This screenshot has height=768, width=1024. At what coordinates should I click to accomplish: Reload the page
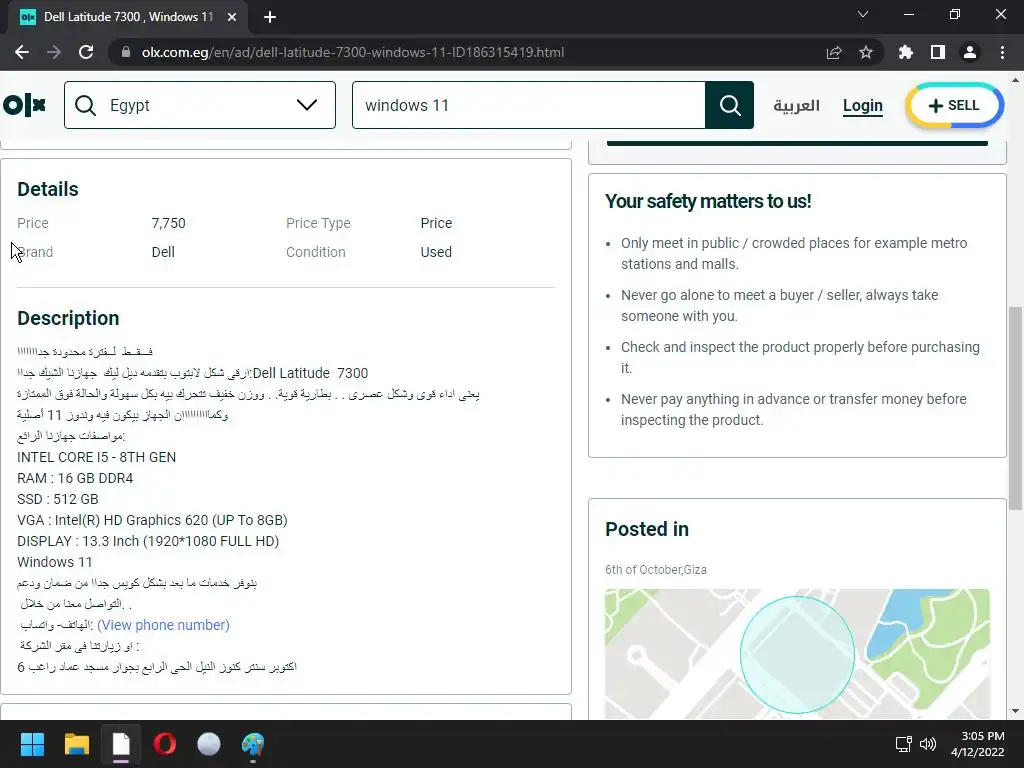coord(86,52)
